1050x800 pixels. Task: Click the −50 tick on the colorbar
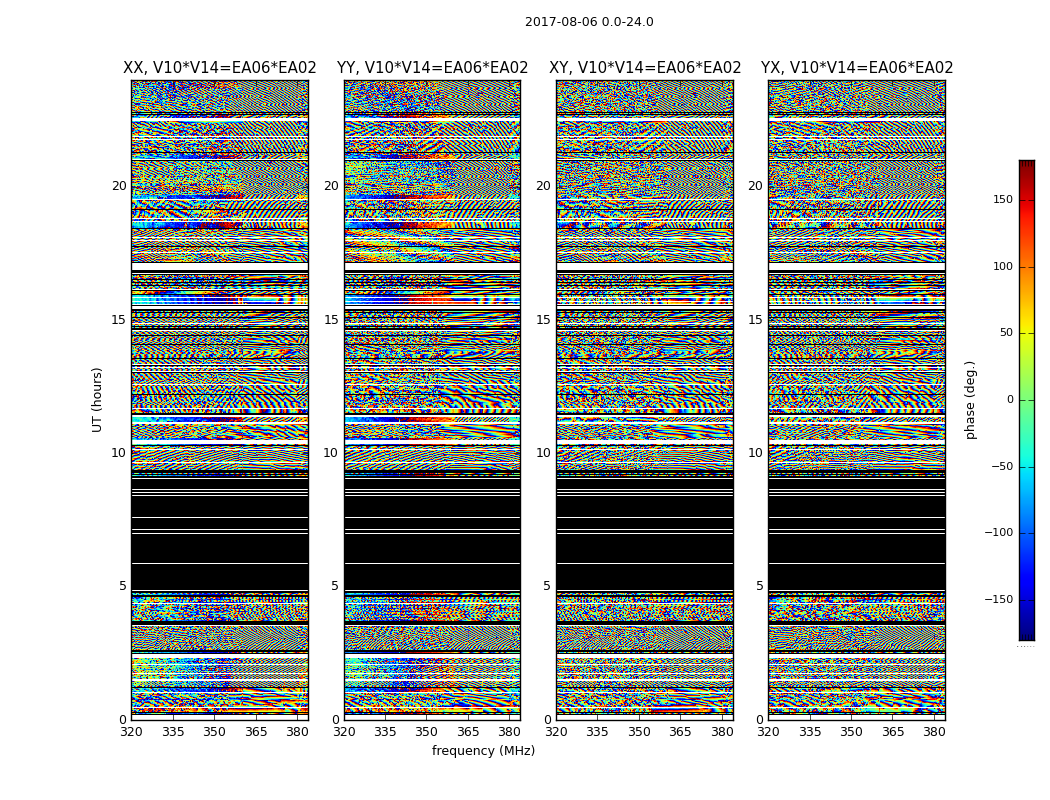(1002, 466)
